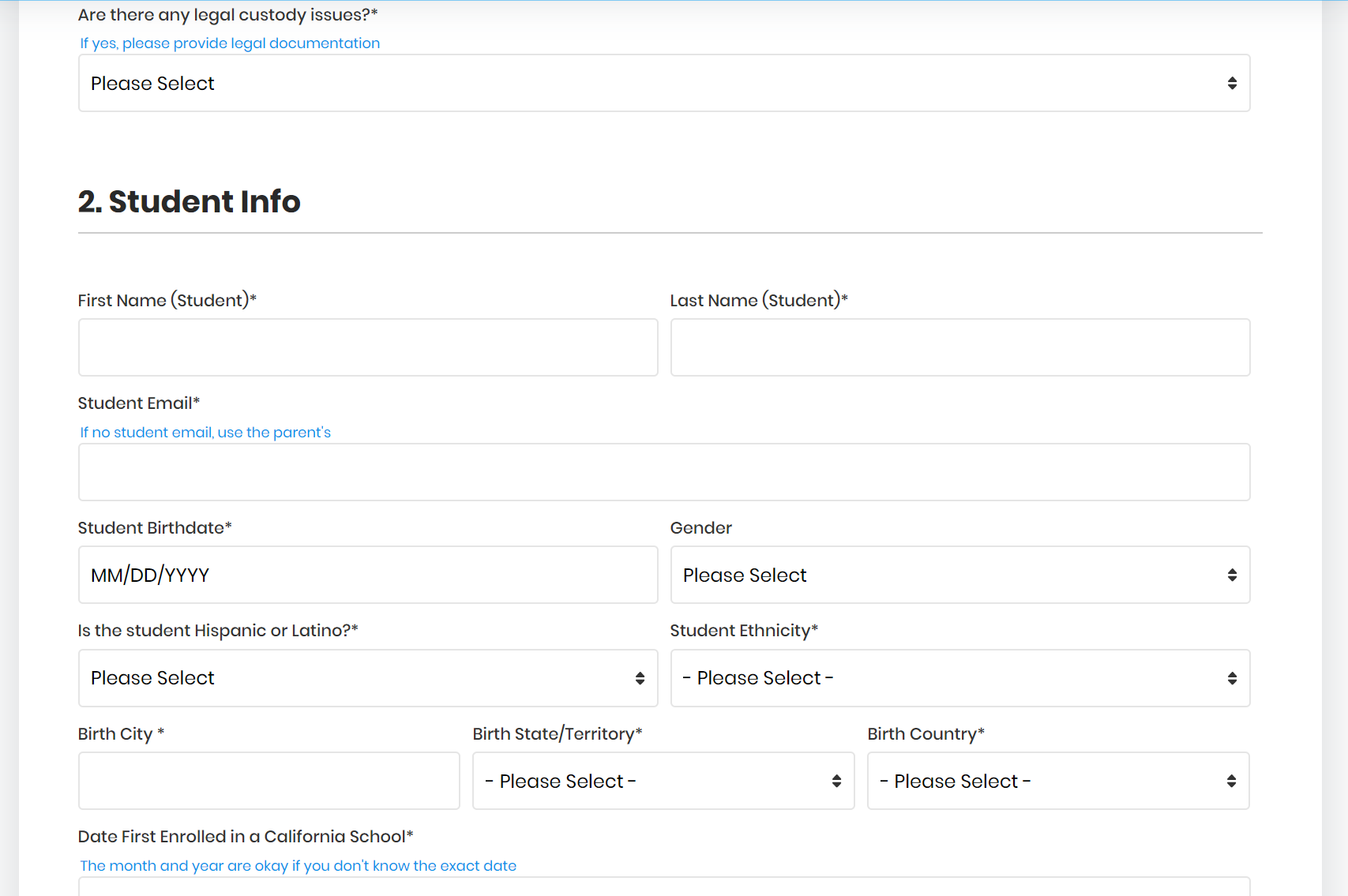Type in First Name (Student) field

coord(368,347)
